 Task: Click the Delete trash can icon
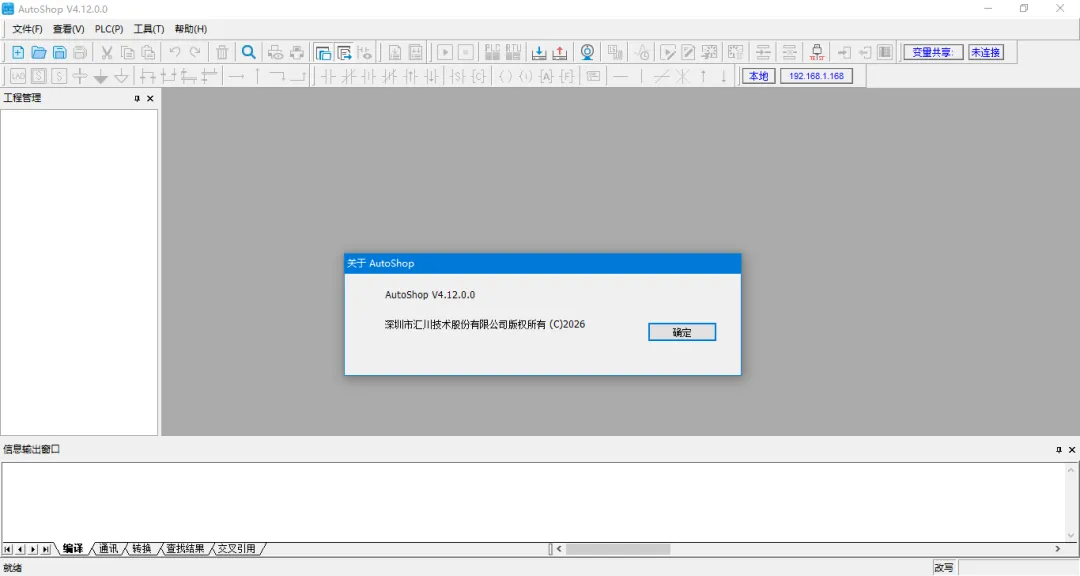[x=222, y=52]
